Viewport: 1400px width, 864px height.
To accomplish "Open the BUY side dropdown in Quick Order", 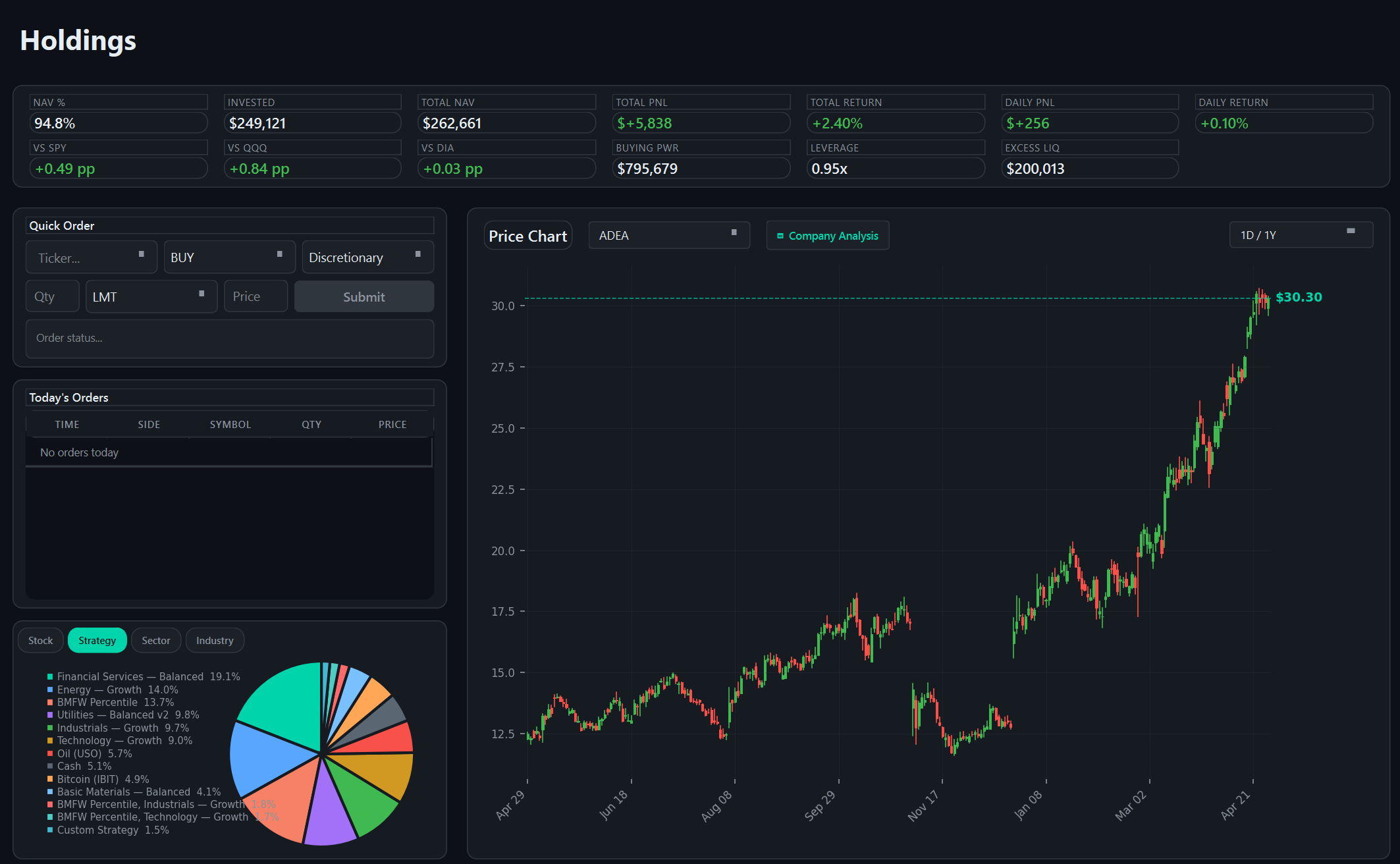I will pyautogui.click(x=229, y=257).
